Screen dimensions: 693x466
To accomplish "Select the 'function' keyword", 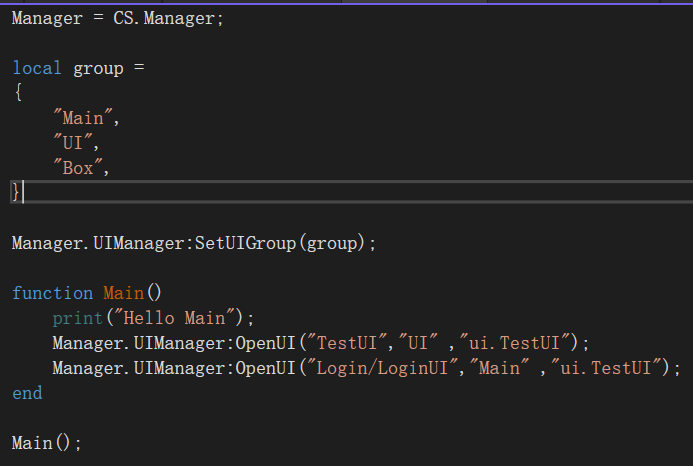I will pos(53,293).
